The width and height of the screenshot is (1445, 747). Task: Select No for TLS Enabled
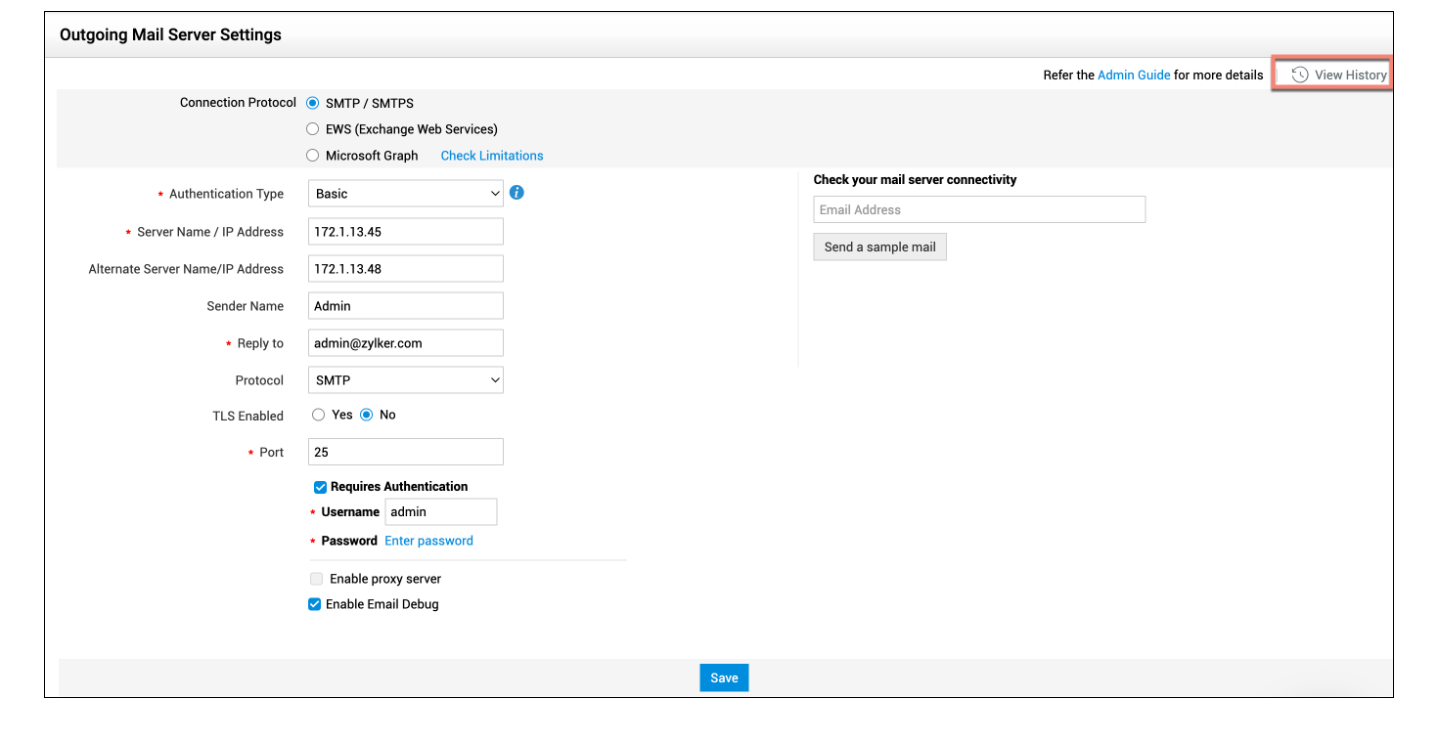point(366,415)
